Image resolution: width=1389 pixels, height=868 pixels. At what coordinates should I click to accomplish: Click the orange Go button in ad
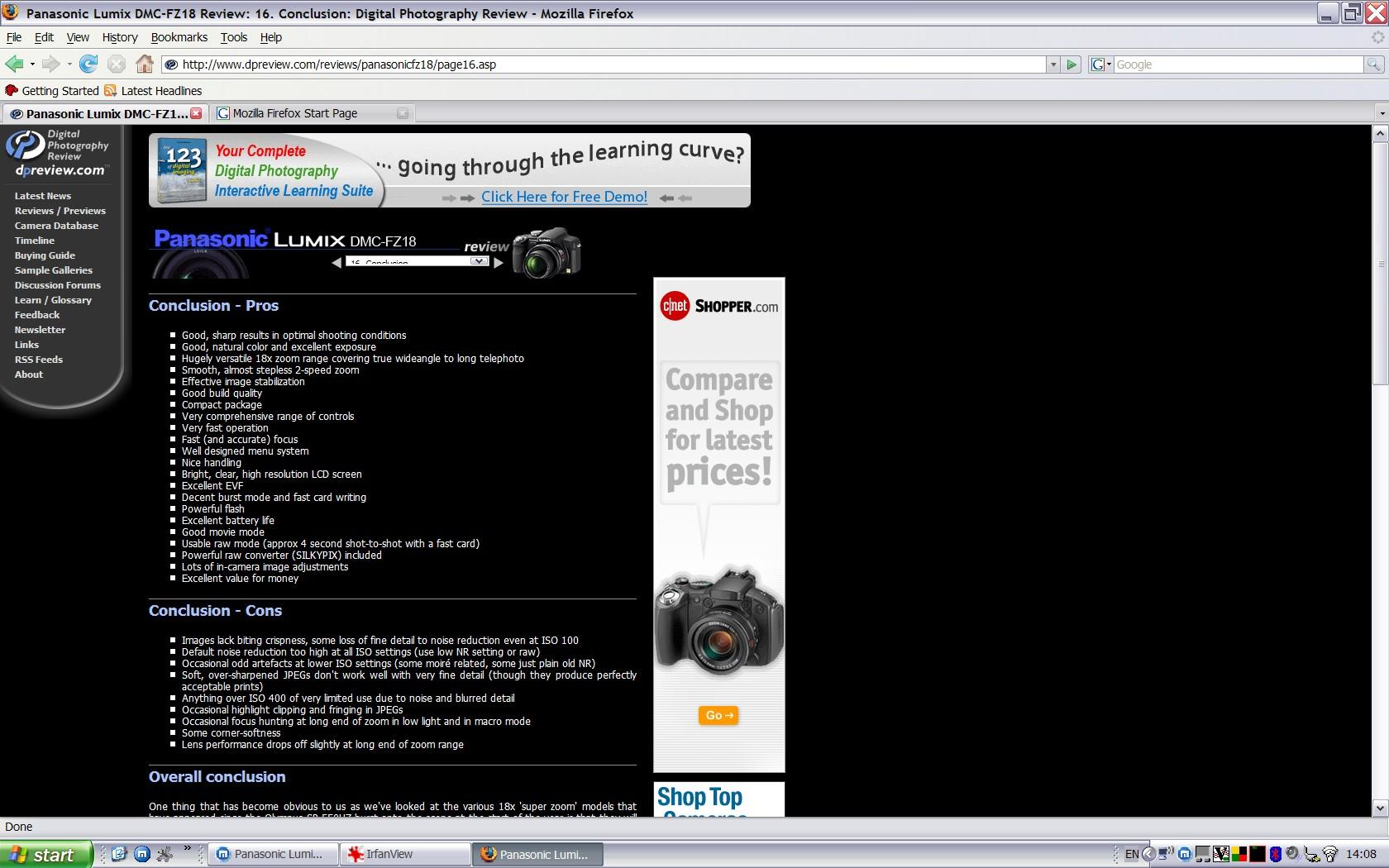click(x=718, y=715)
